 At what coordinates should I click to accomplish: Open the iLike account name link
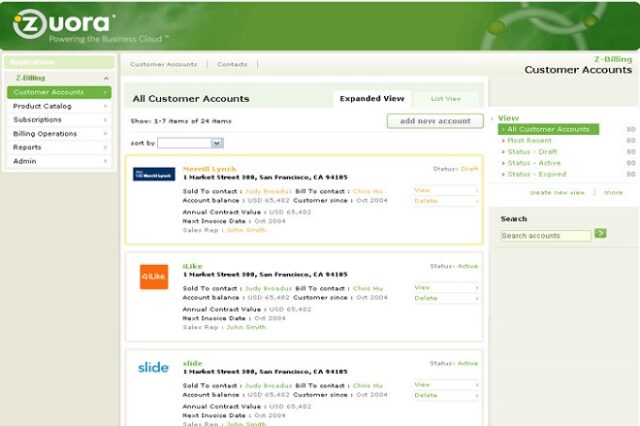(x=192, y=266)
